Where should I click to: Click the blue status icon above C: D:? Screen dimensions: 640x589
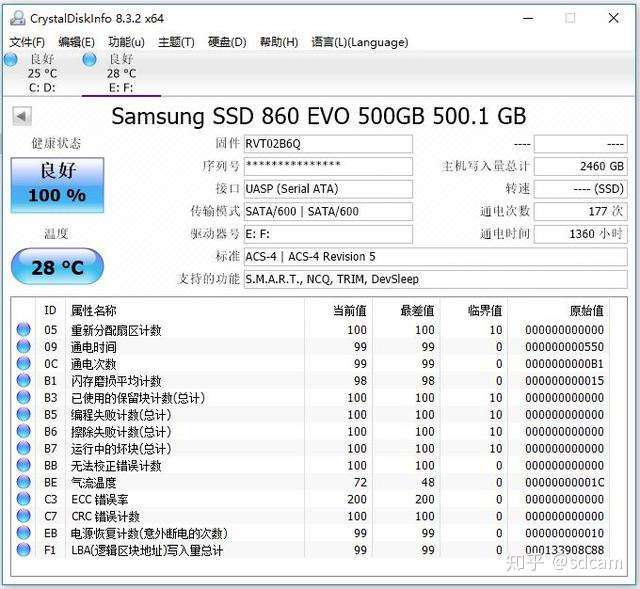(10, 60)
